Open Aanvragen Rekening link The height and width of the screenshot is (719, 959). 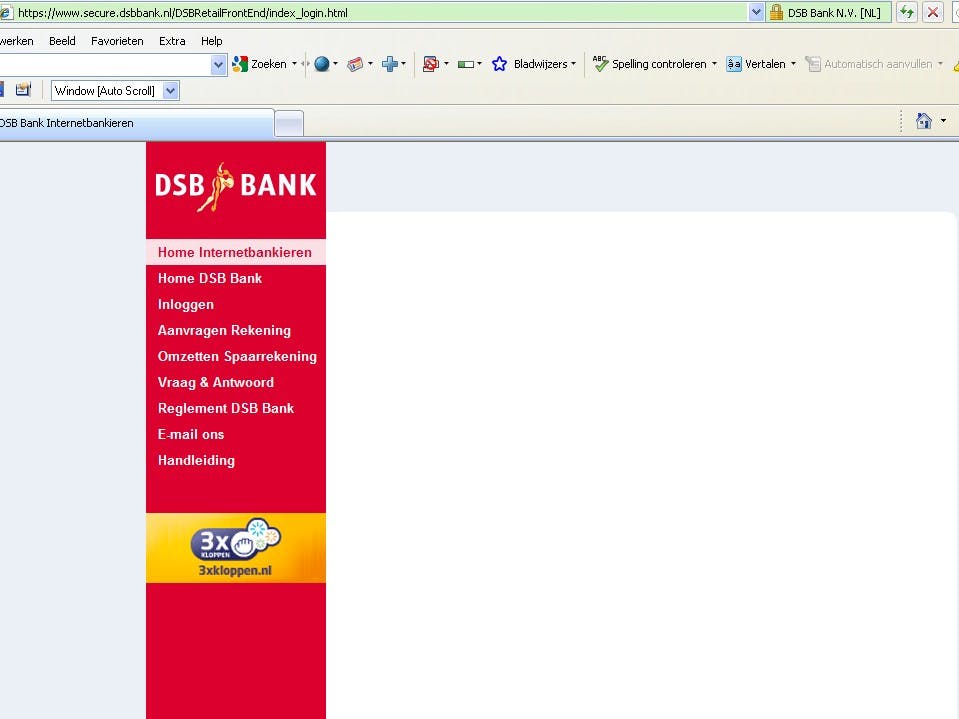click(224, 331)
